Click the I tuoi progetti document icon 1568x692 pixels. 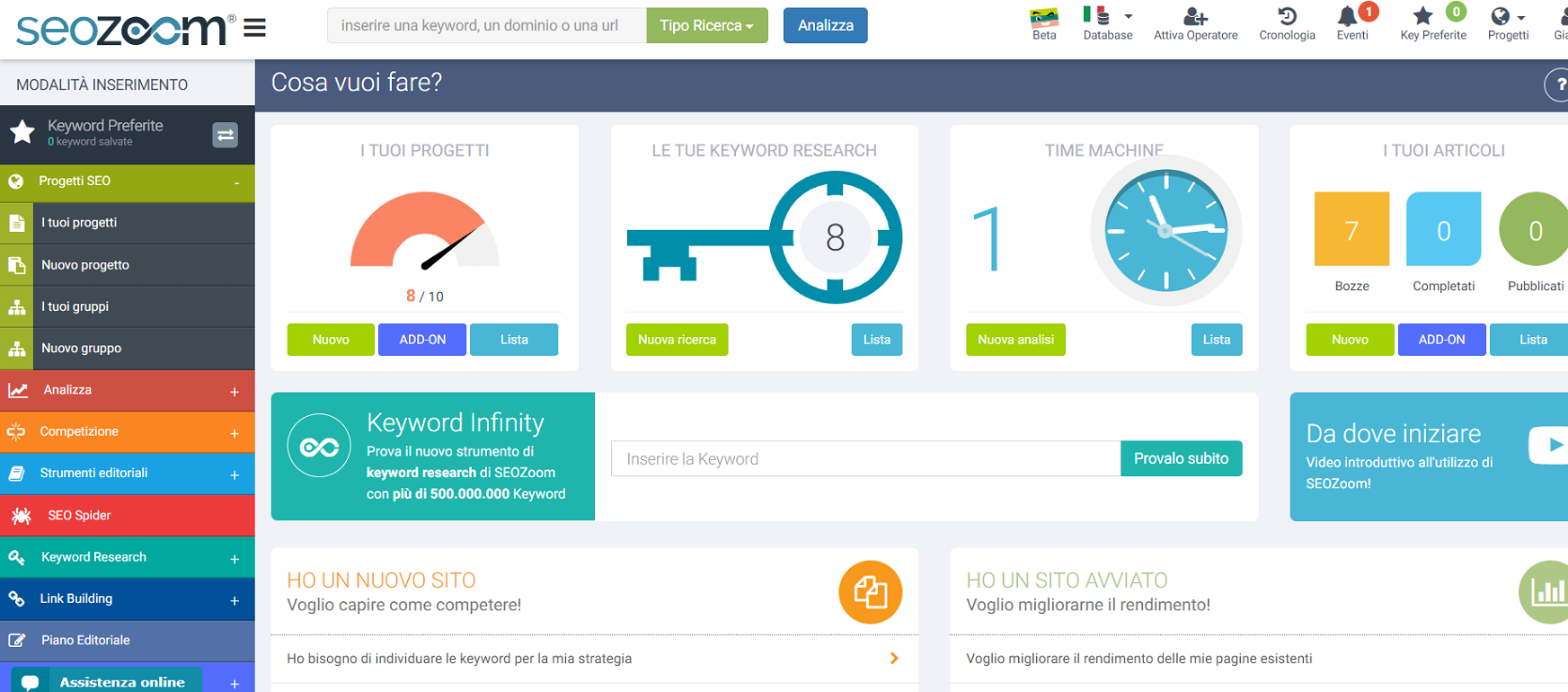pyautogui.click(x=16, y=223)
